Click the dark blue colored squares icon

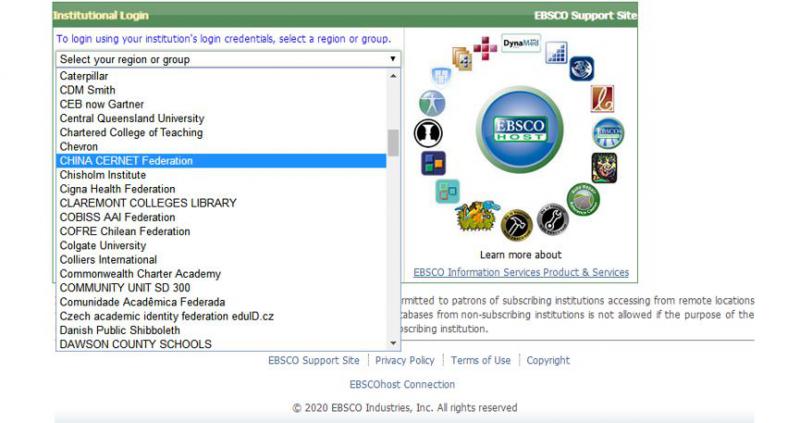(433, 163)
